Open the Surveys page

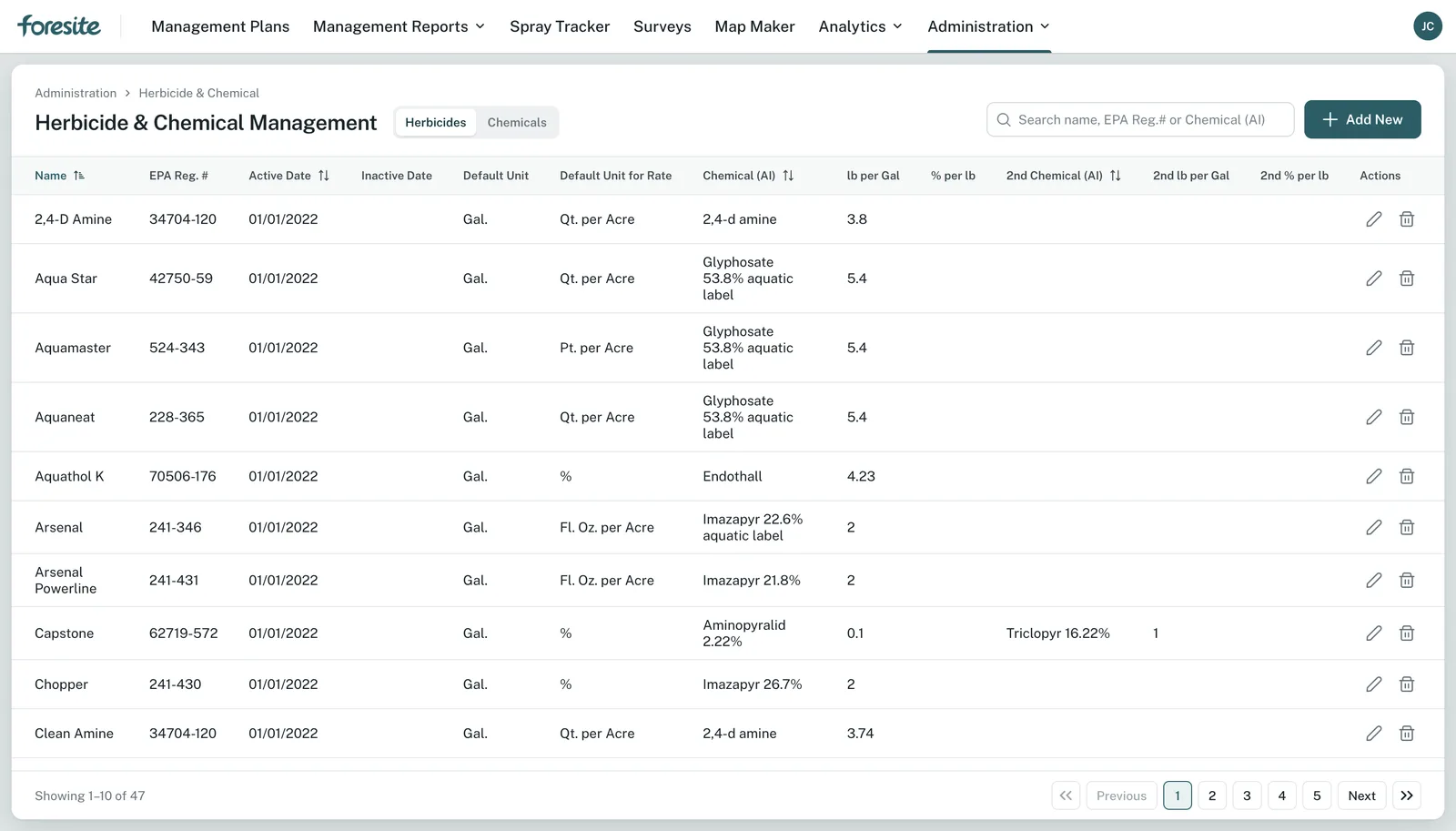coord(662,26)
